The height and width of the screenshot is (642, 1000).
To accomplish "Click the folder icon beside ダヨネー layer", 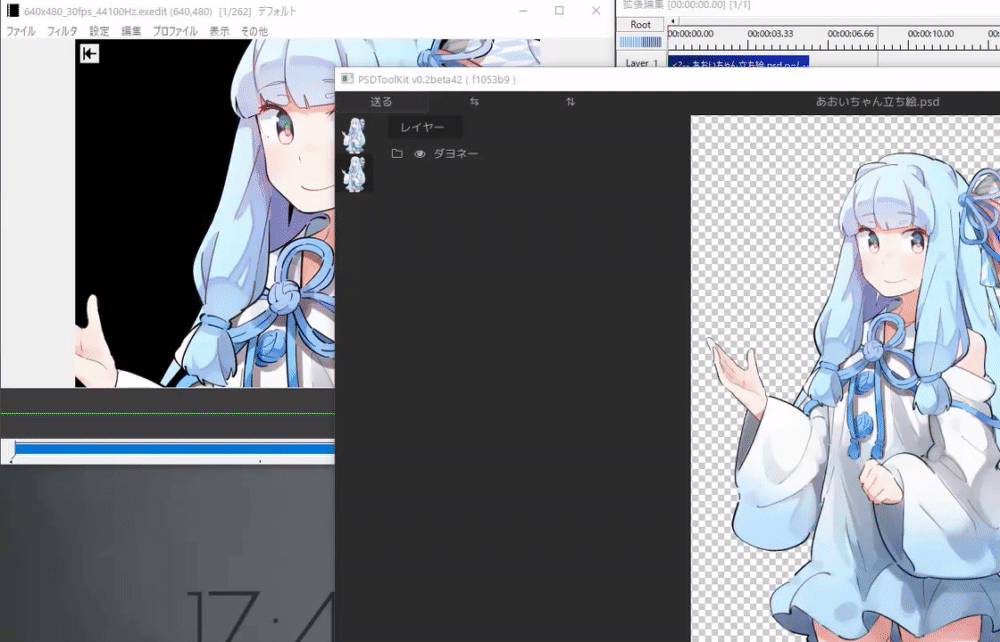I will click(397, 154).
